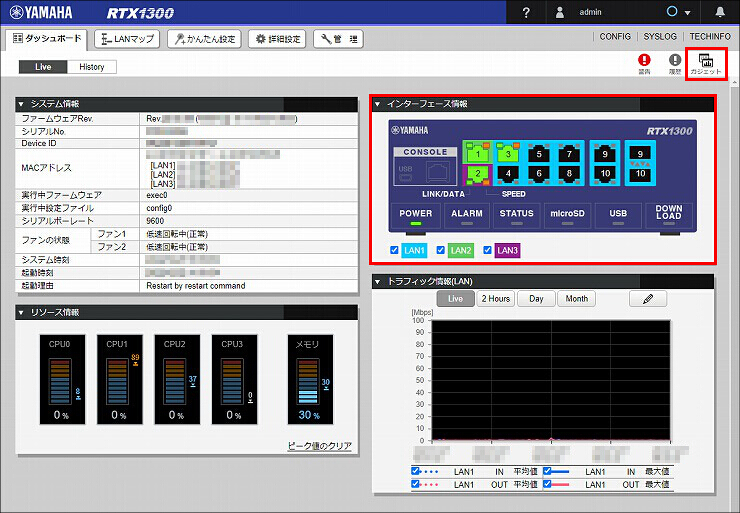Click the 実行中設定ファイル value config0
Viewport: 740px width, 513px height.
tap(159, 208)
